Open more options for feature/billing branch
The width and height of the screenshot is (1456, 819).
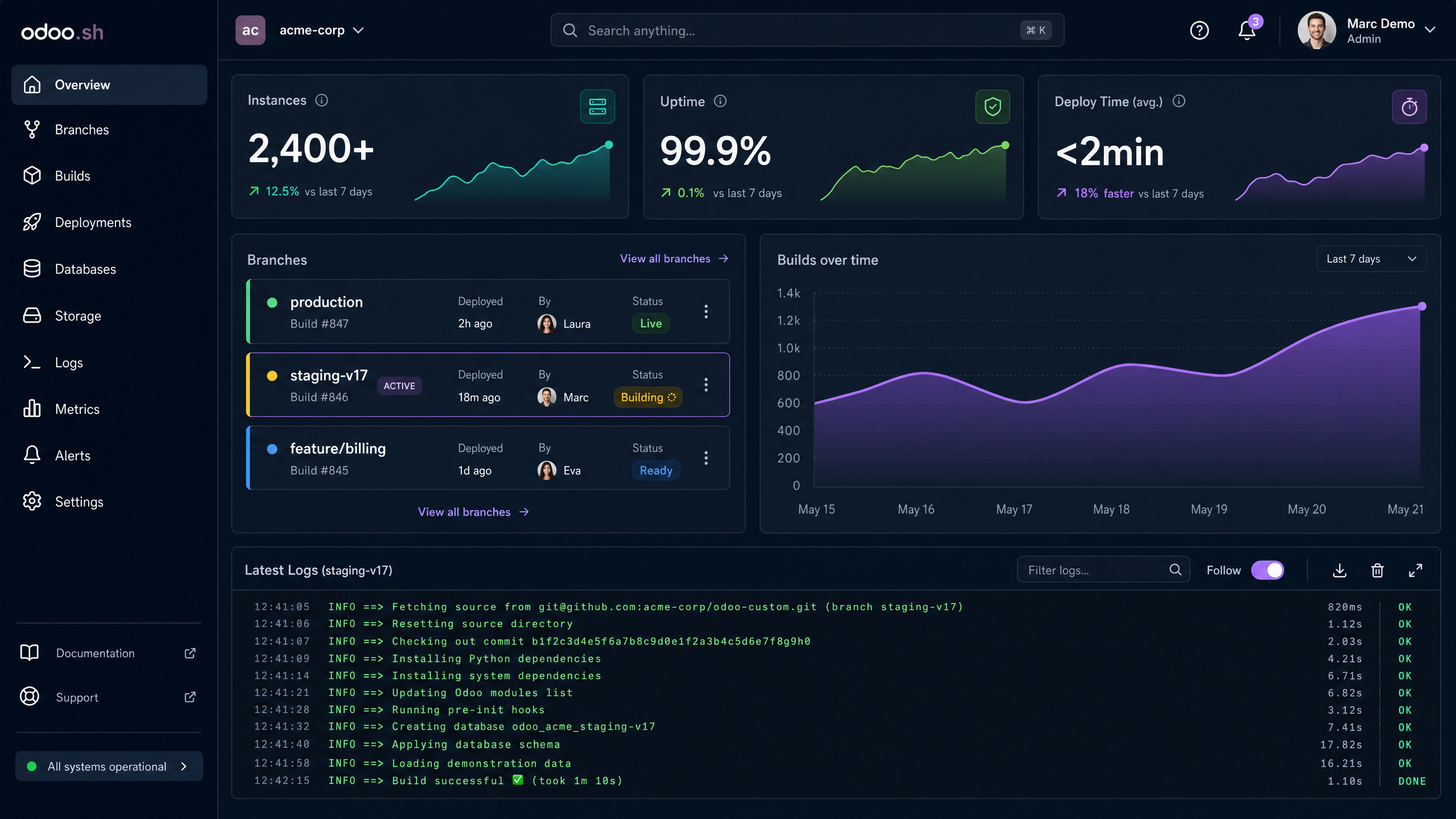[706, 458]
